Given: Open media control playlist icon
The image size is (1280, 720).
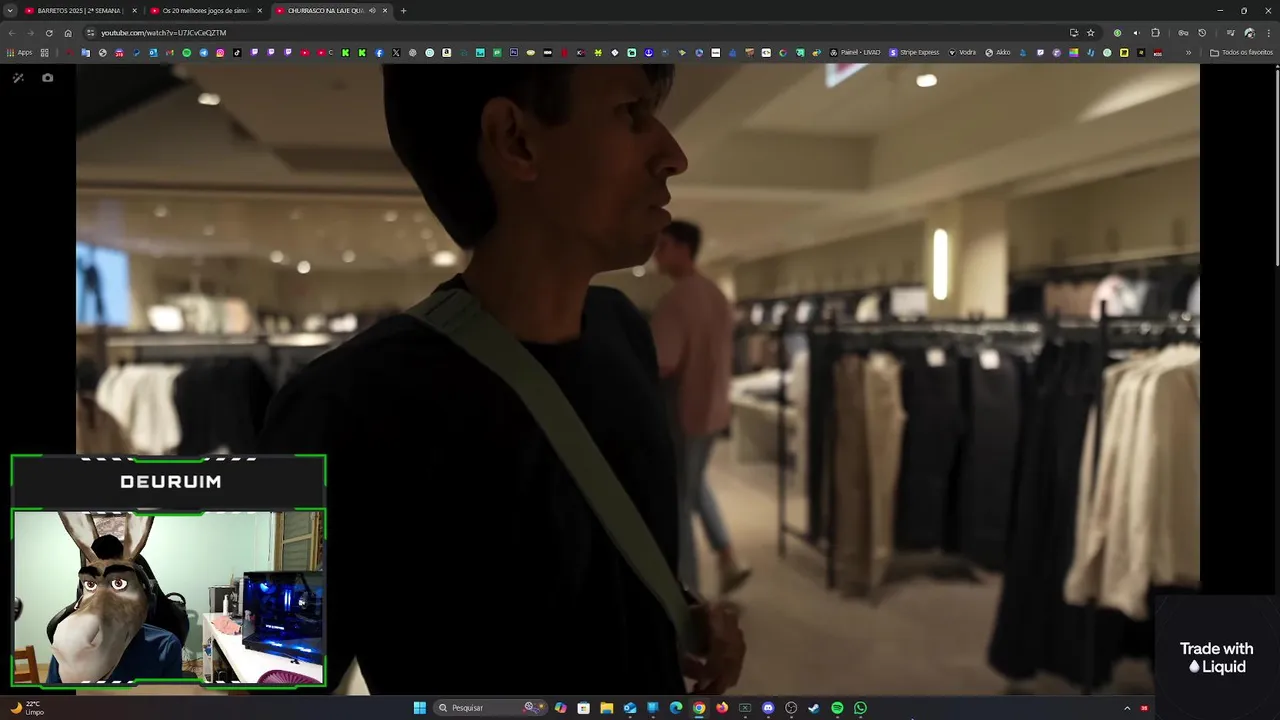Looking at the screenshot, I should pyautogui.click(x=1230, y=33).
